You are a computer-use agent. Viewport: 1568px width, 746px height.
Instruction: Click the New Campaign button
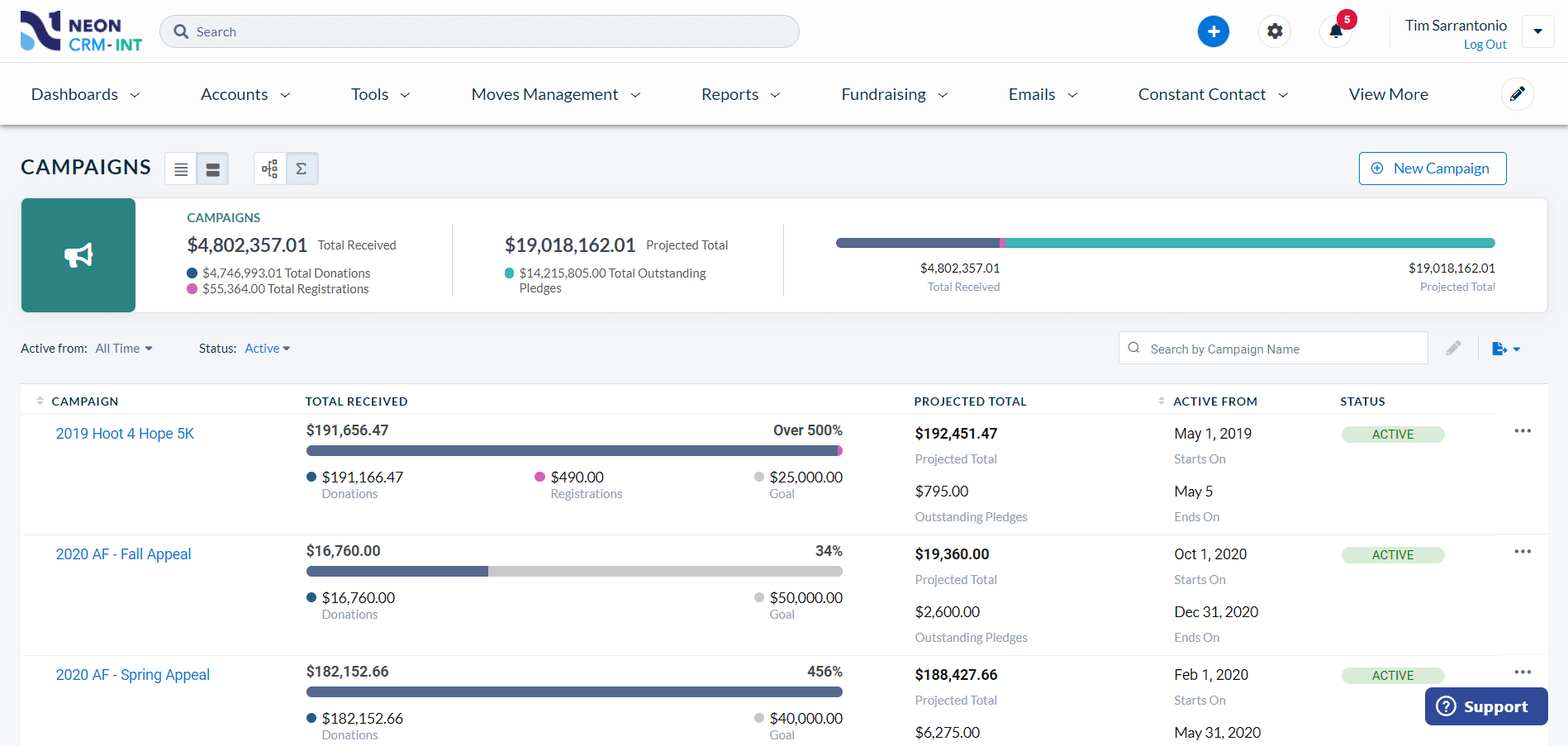[x=1433, y=168]
